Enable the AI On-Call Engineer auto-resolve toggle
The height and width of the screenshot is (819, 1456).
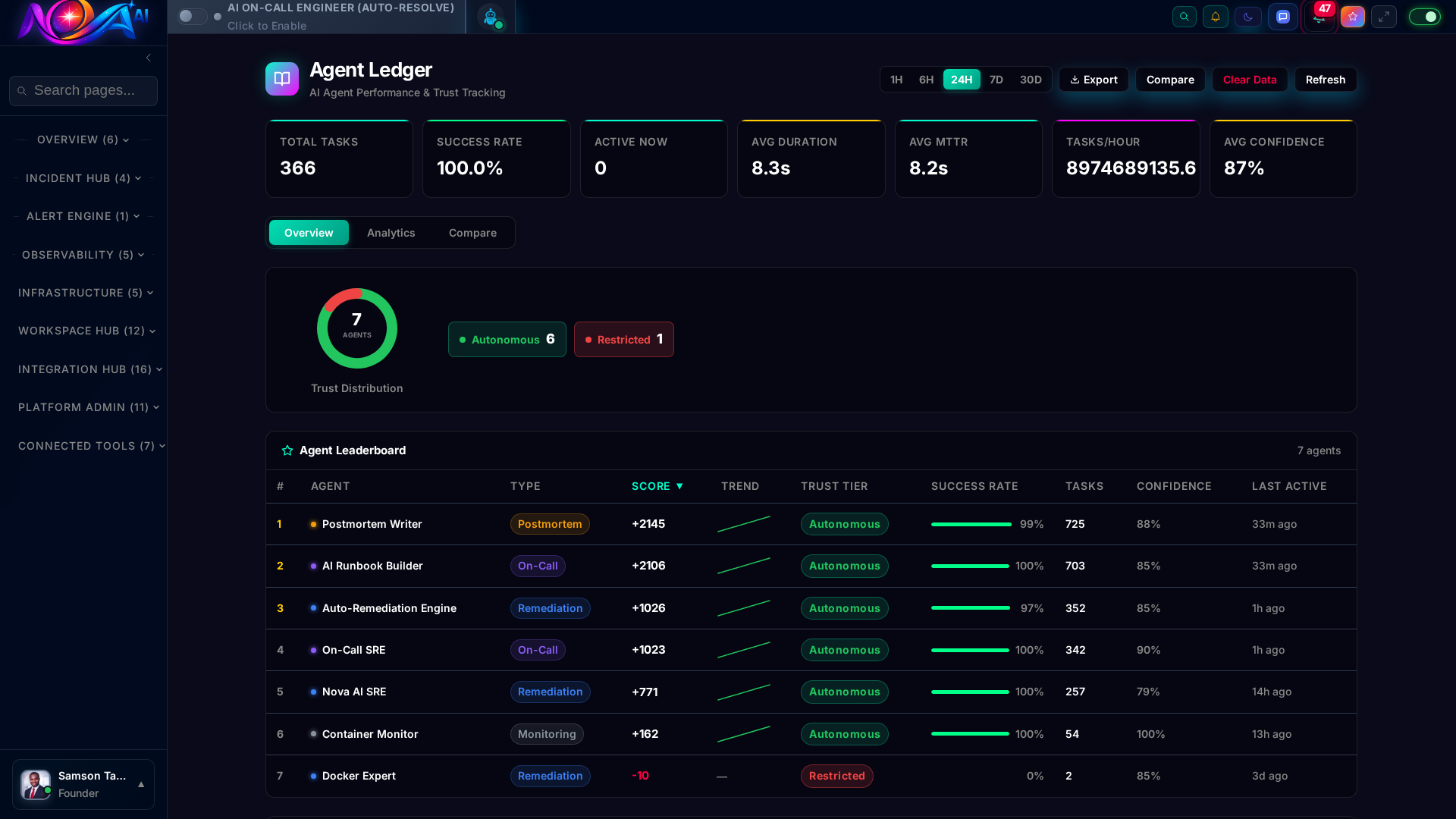coord(192,17)
